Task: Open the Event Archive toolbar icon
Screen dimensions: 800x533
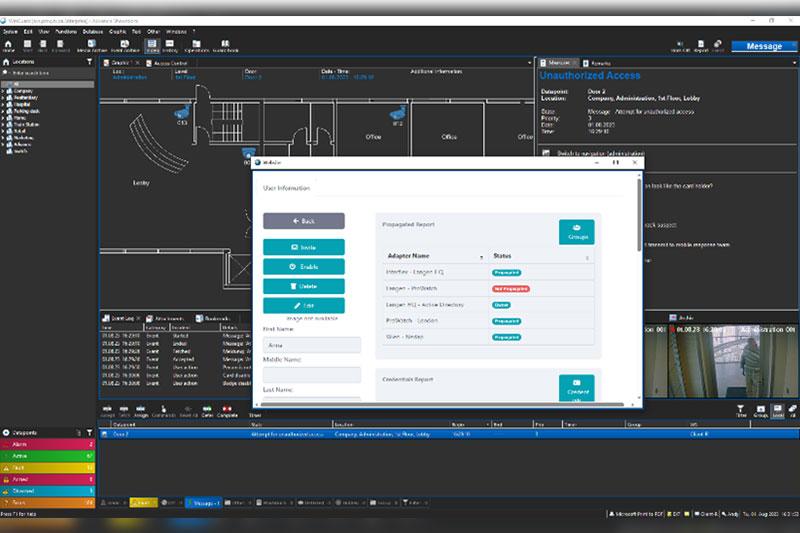Action: tap(125, 45)
